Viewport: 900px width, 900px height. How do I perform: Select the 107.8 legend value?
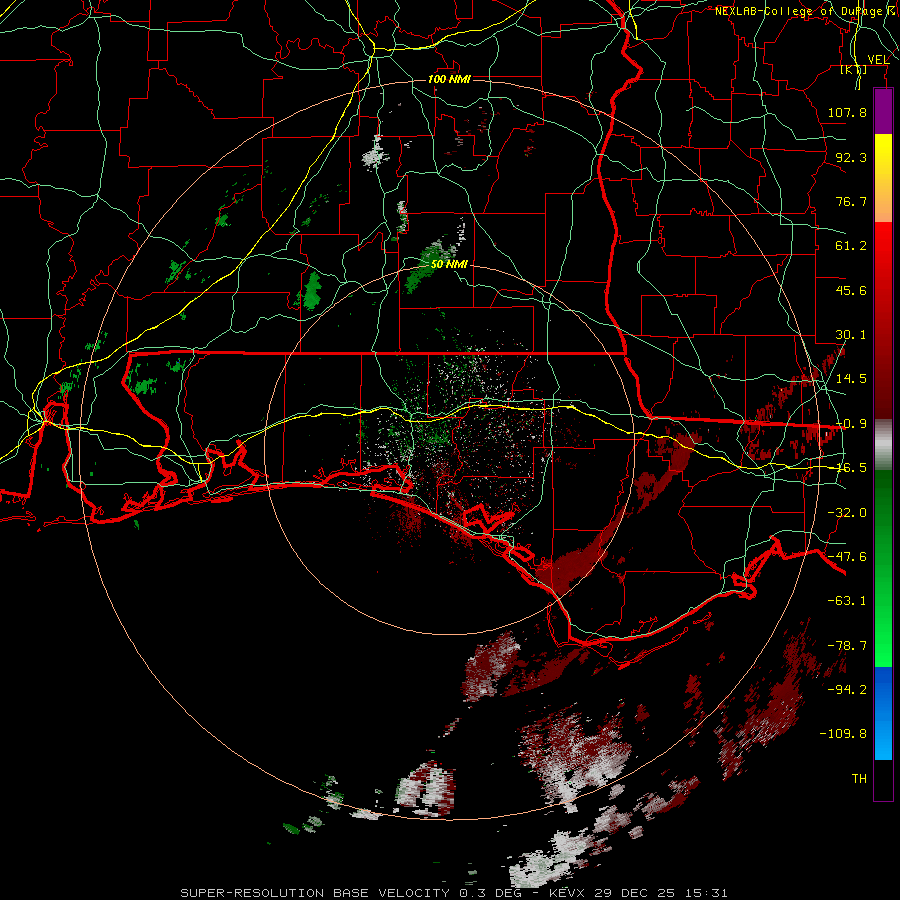[847, 112]
